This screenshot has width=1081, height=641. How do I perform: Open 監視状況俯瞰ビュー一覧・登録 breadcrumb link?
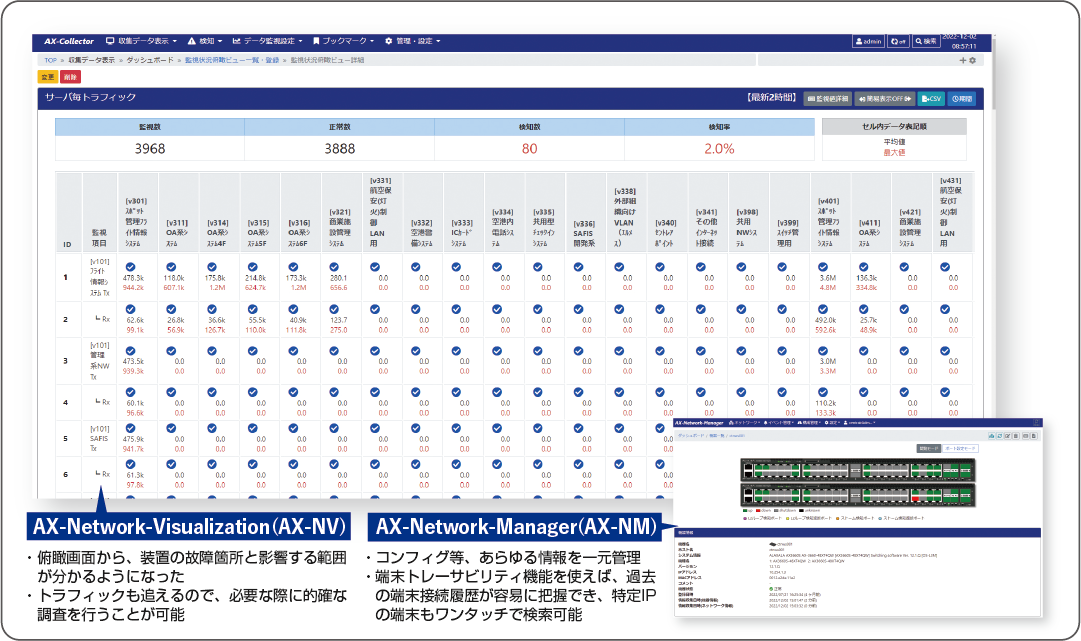(232, 61)
